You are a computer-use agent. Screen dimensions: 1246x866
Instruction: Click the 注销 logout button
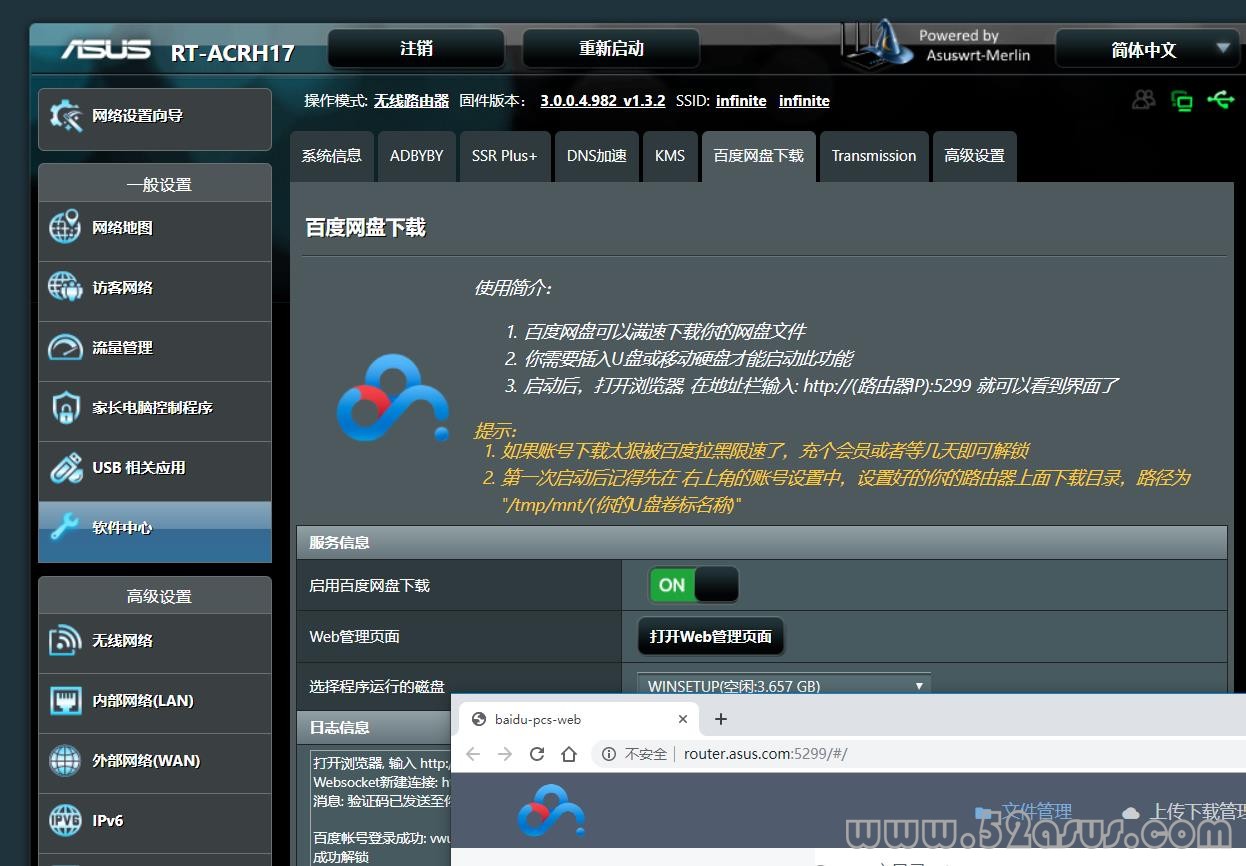pos(416,48)
